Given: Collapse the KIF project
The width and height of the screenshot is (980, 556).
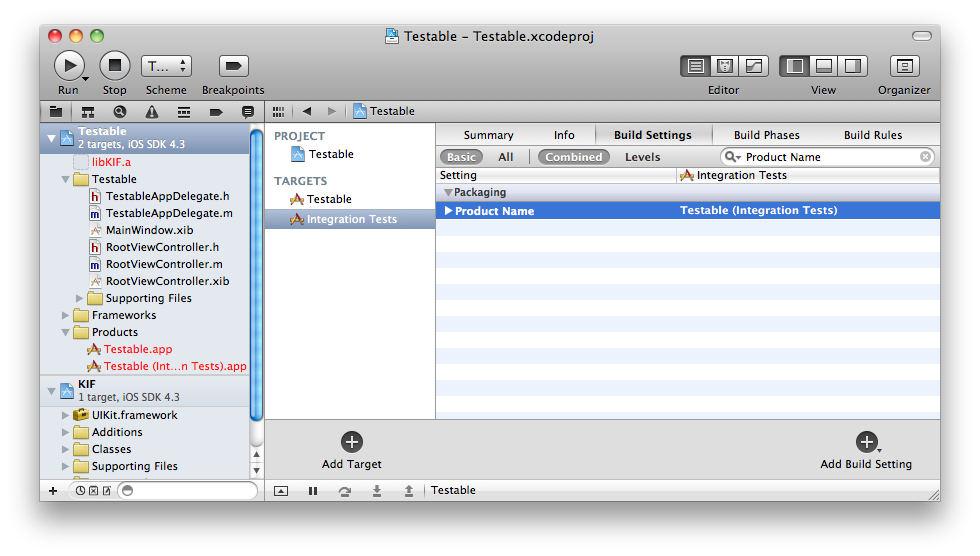Looking at the screenshot, I should coord(51,391).
